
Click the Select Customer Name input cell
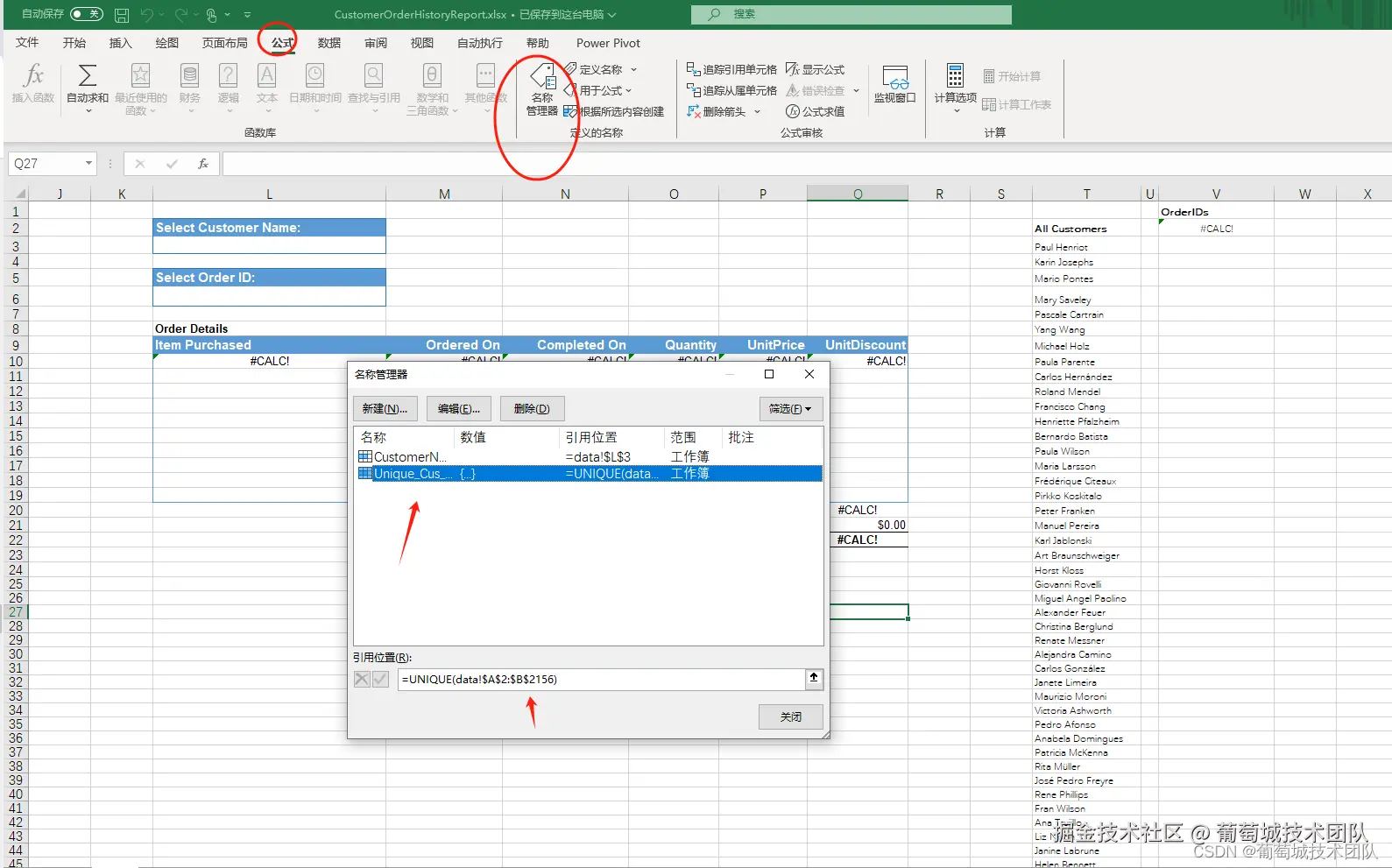coord(269,245)
